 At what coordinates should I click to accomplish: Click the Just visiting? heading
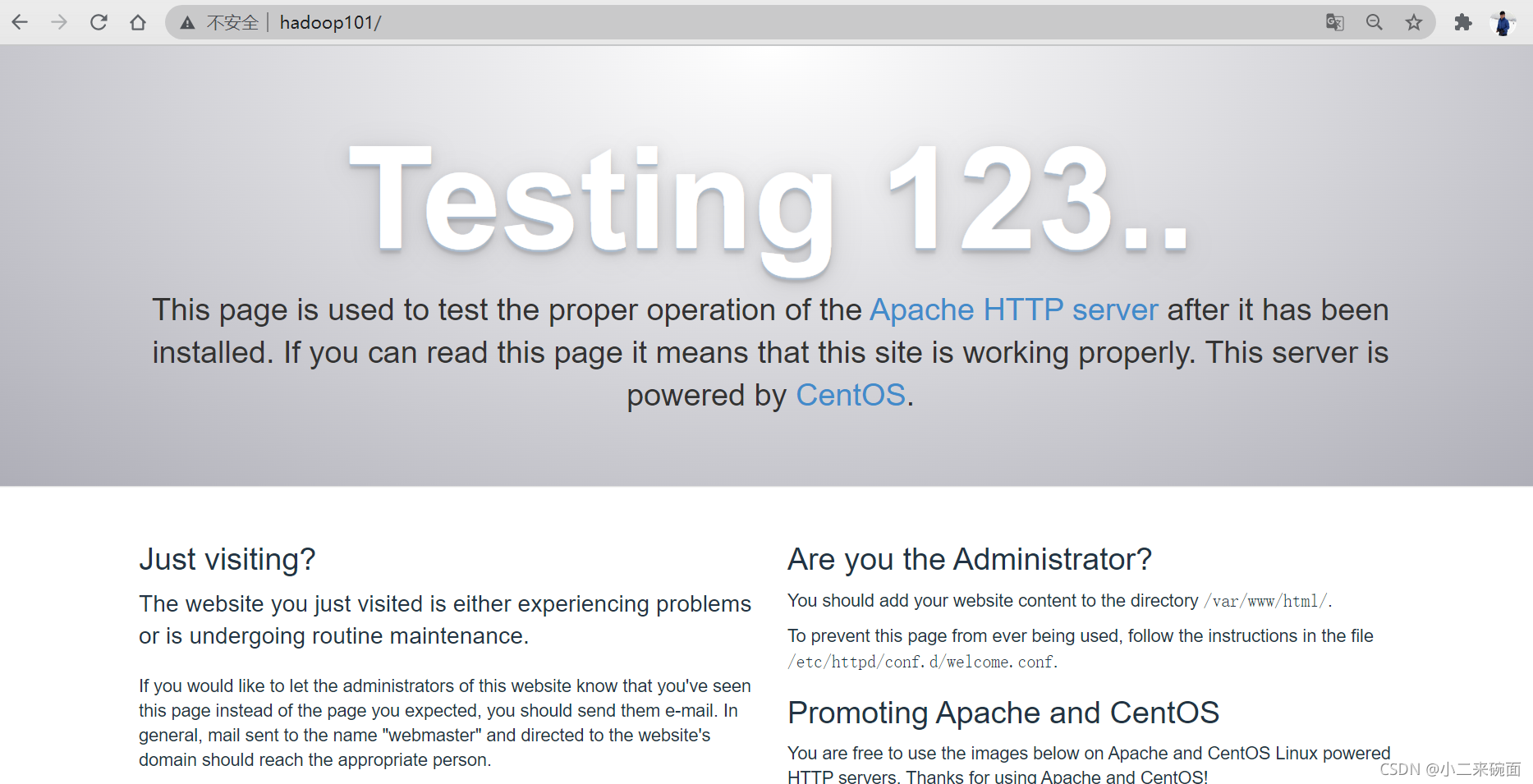coord(227,559)
